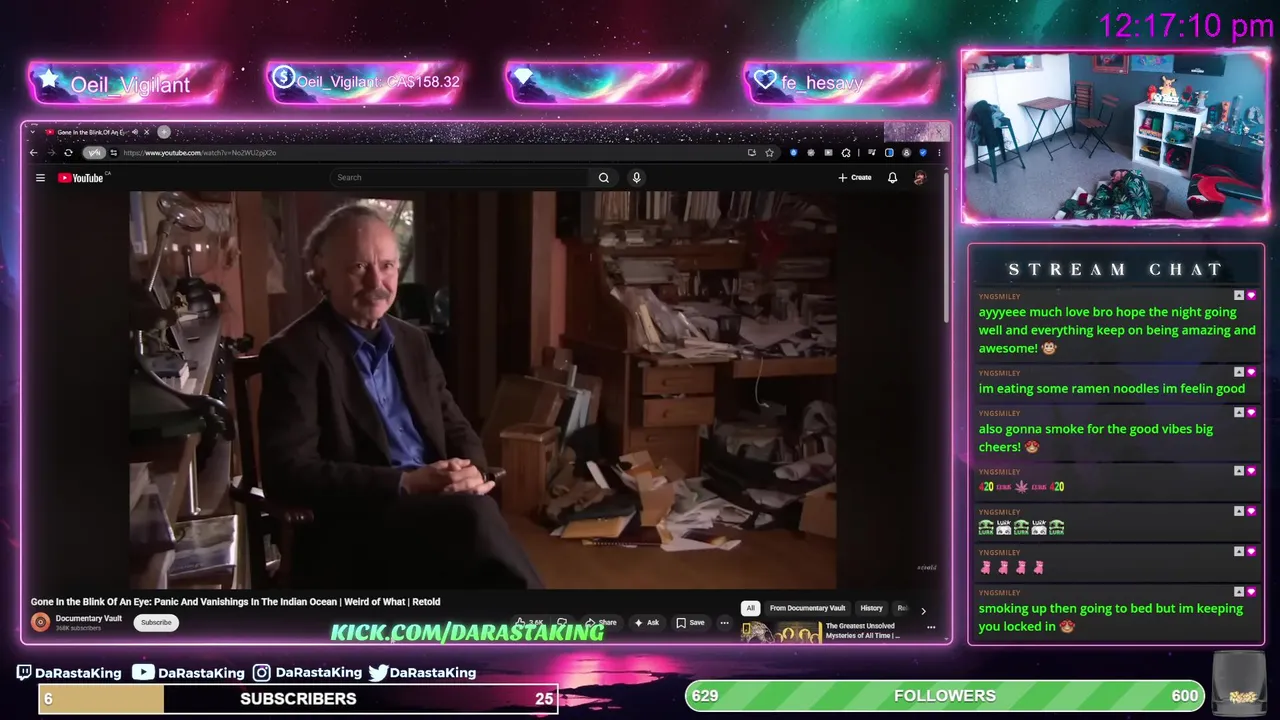Open options for 'Greatest Unsolved Mysteries' video
This screenshot has width=1280, height=720.
pyautogui.click(x=931, y=627)
